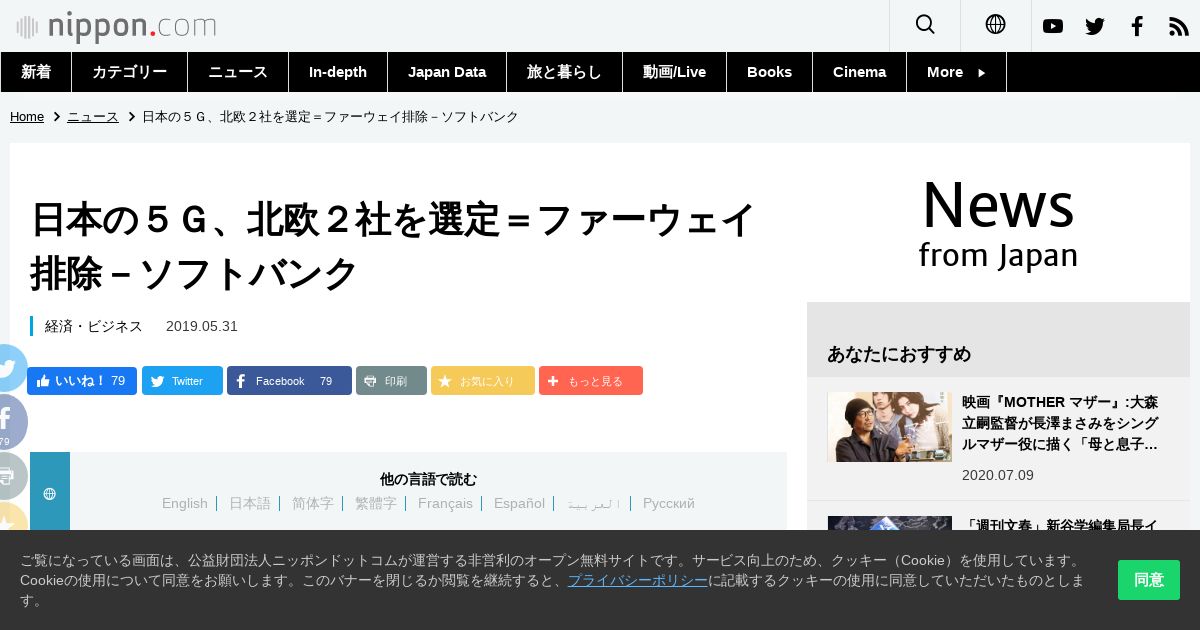Click 経済・ビジネス category label
Image resolution: width=1200 pixels, height=630 pixels.
click(94, 326)
